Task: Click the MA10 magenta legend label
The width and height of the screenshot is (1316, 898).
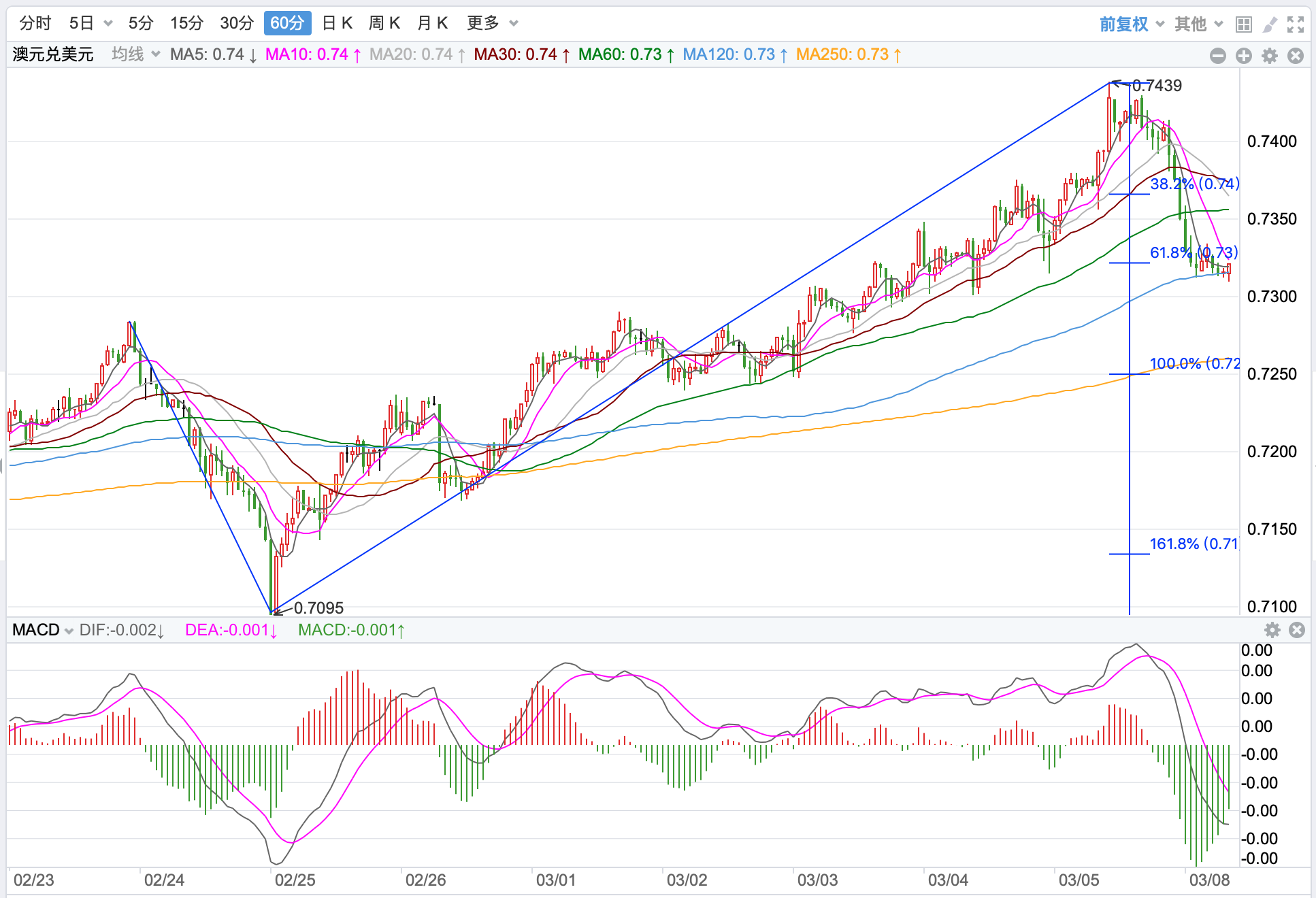Action: point(312,54)
